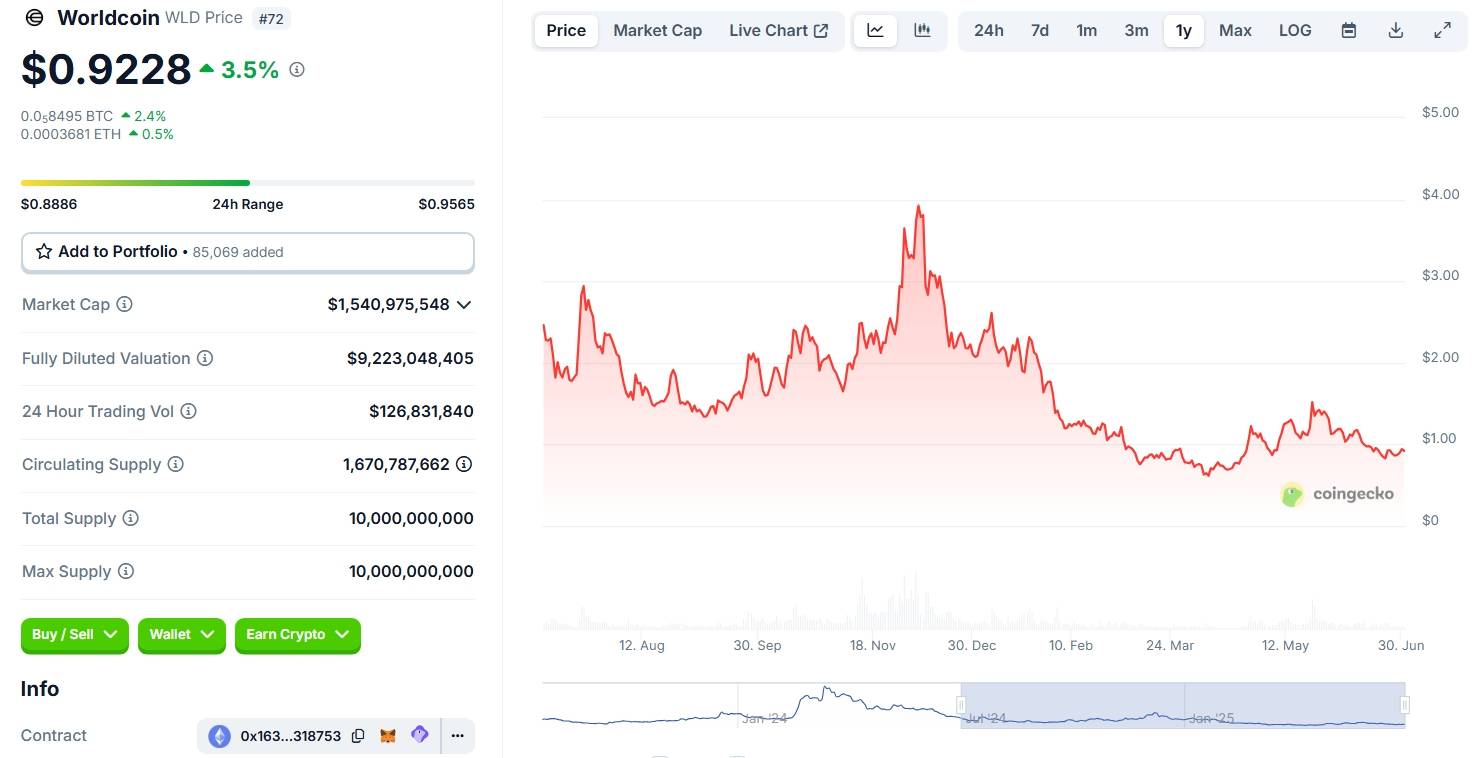Viewport: 1481px width, 758px height.
Task: Open the Wallet dropdown
Action: 182,634
